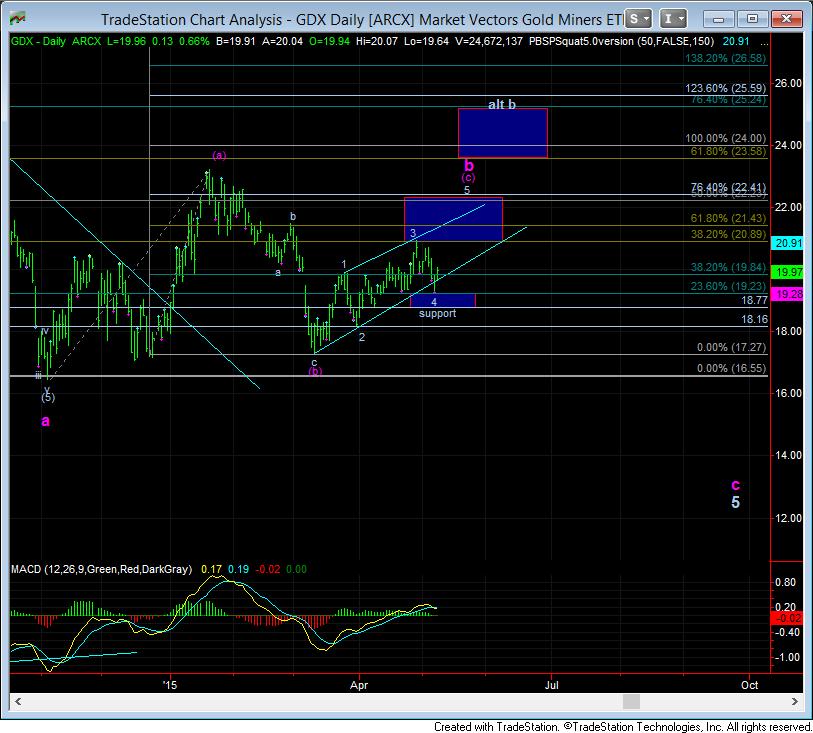The width and height of the screenshot is (813, 733).
Task: Open the I interval-link dropdown in title bar
Action: (673, 19)
